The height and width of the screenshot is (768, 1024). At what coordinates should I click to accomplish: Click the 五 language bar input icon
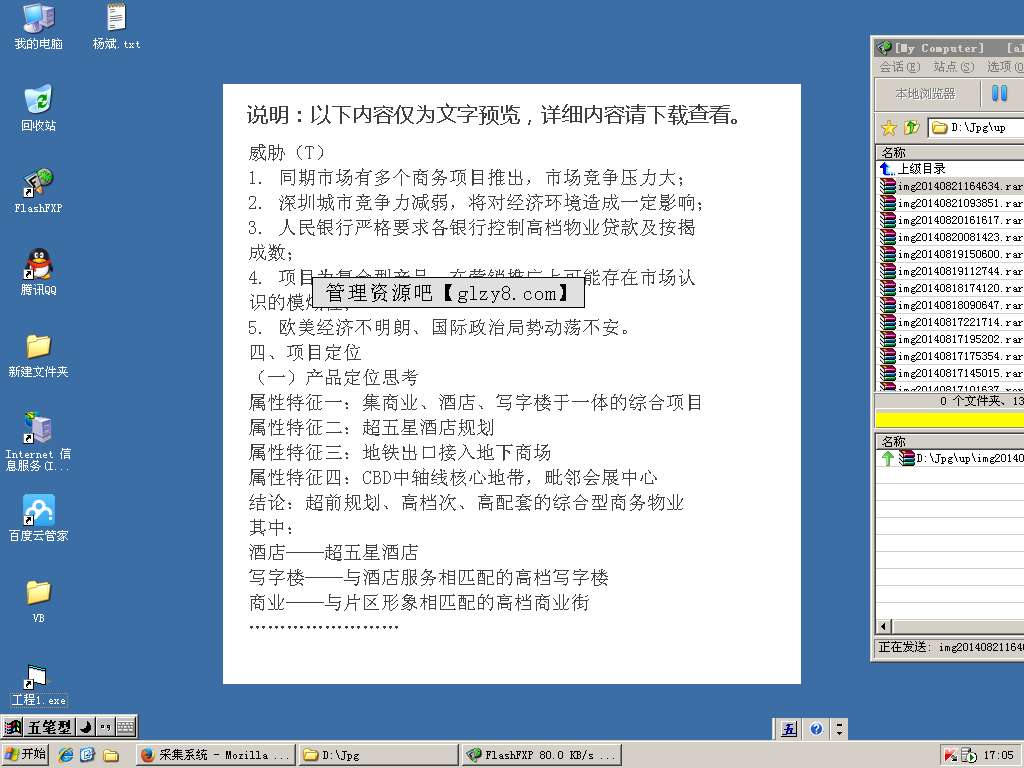(x=790, y=728)
